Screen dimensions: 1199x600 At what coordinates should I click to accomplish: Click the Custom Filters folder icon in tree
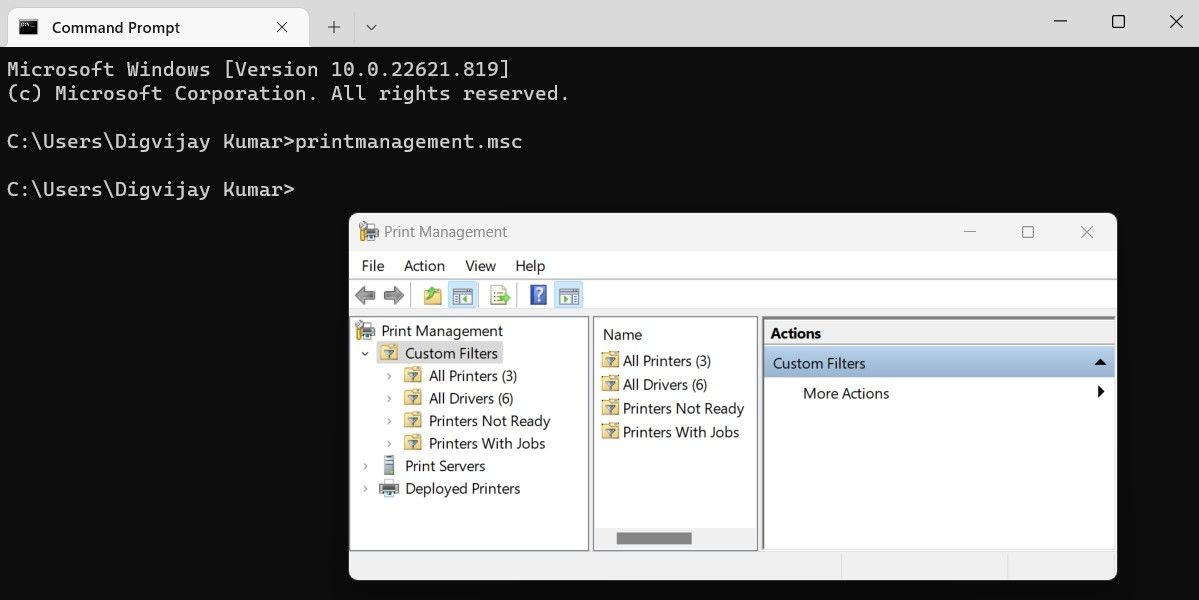[x=389, y=353]
